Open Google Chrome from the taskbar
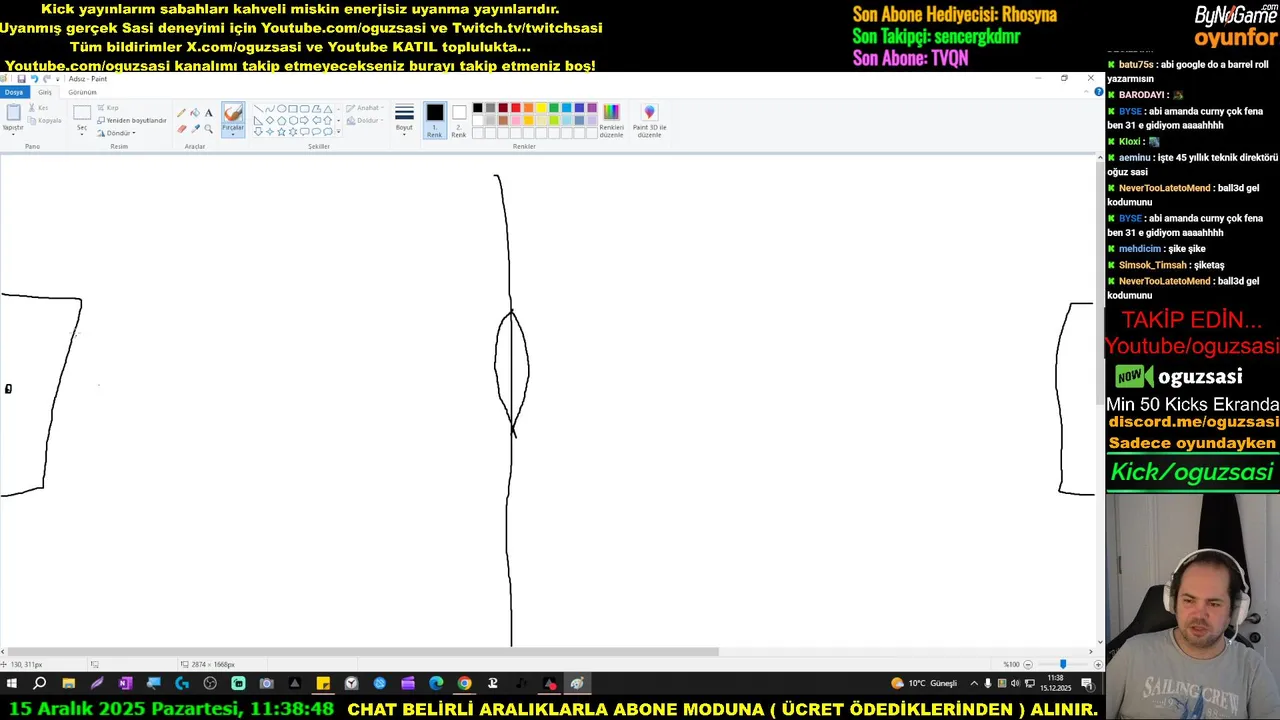The width and height of the screenshot is (1280, 720). (x=464, y=684)
